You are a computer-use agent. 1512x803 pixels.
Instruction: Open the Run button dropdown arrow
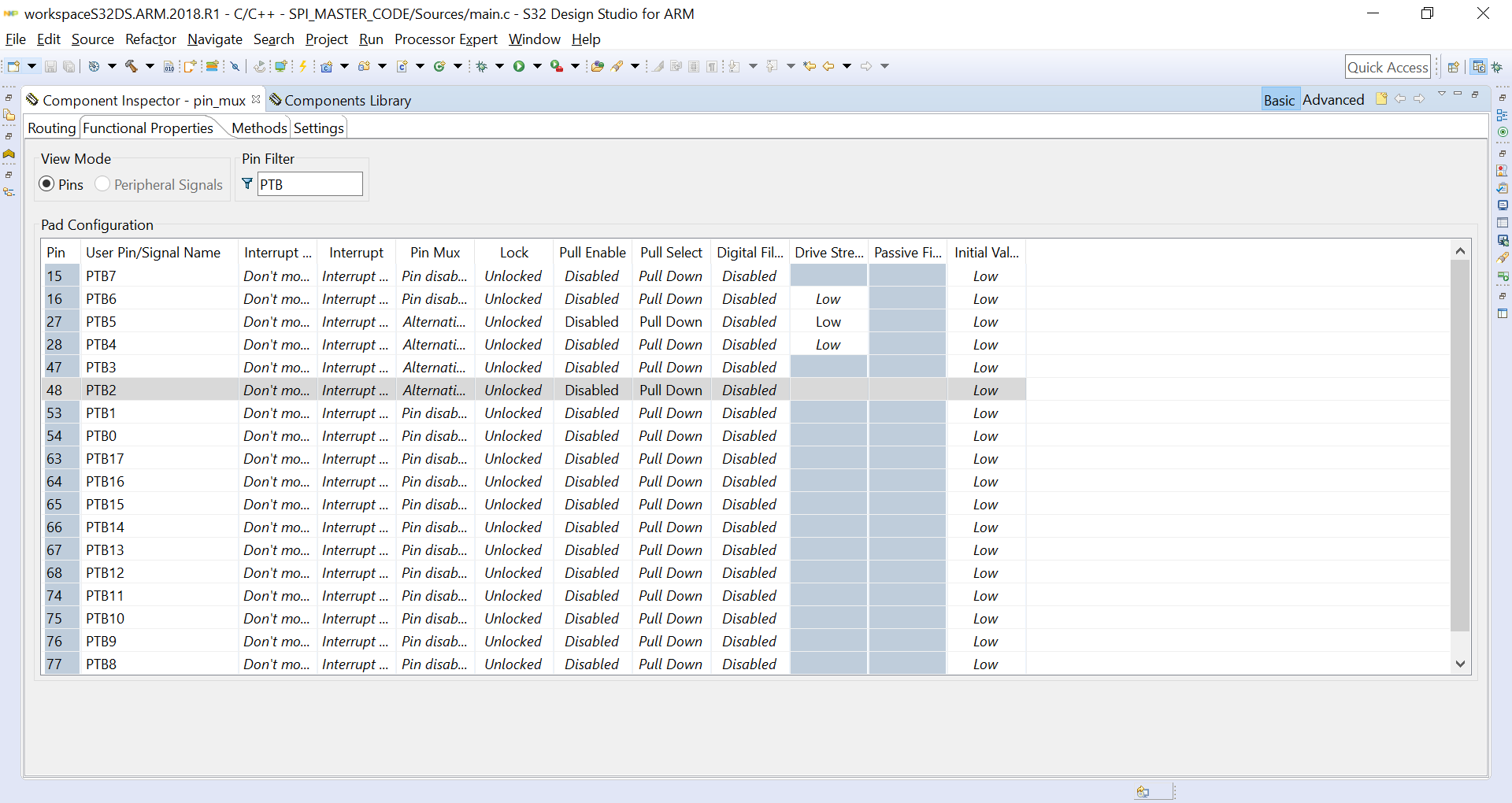pos(536,66)
